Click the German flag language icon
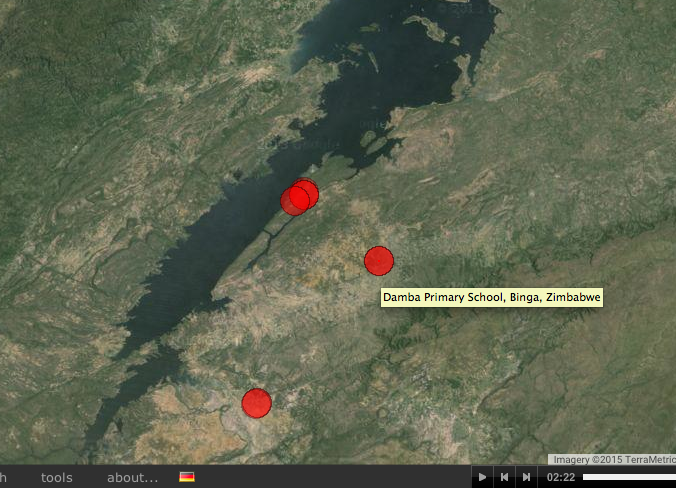 coord(187,477)
